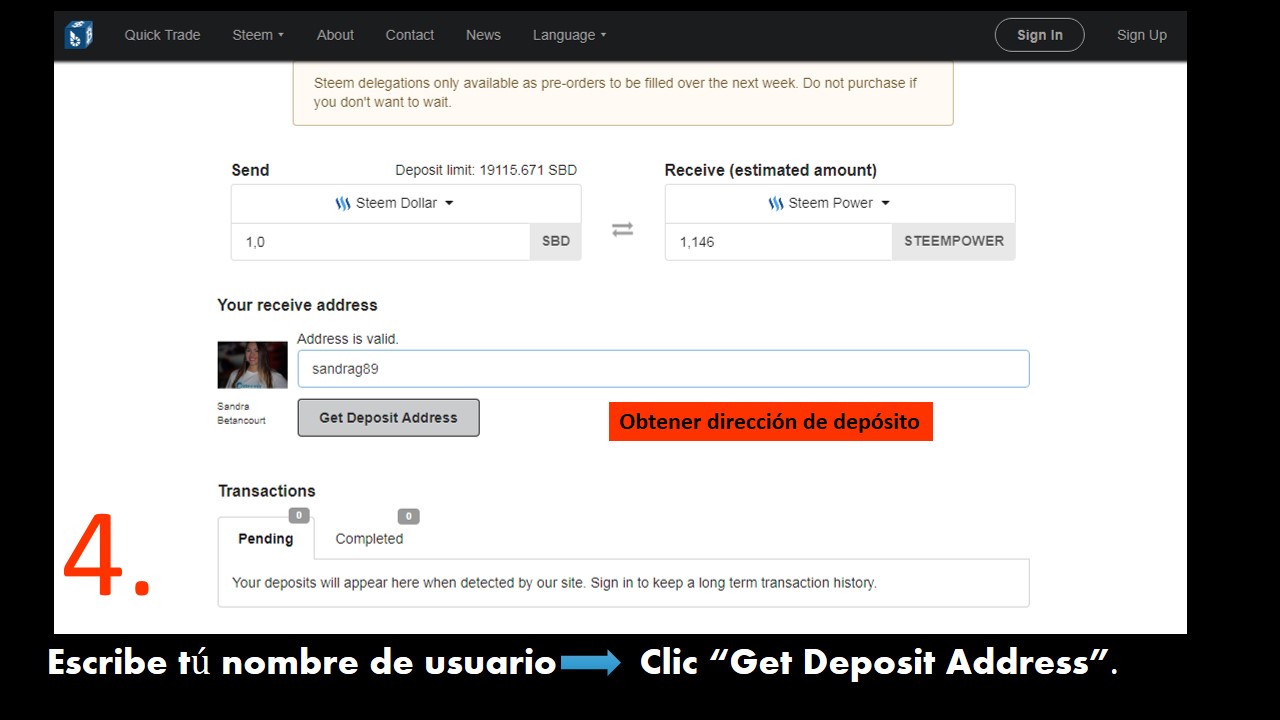Click the Completed tab count badge

pyautogui.click(x=408, y=517)
